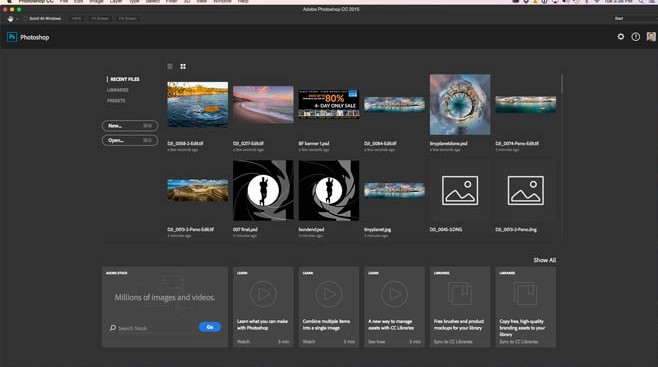The image size is (658, 367).
Task: Click Sync to CC Libraries under 'Free brushes'
Action: [x=453, y=342]
